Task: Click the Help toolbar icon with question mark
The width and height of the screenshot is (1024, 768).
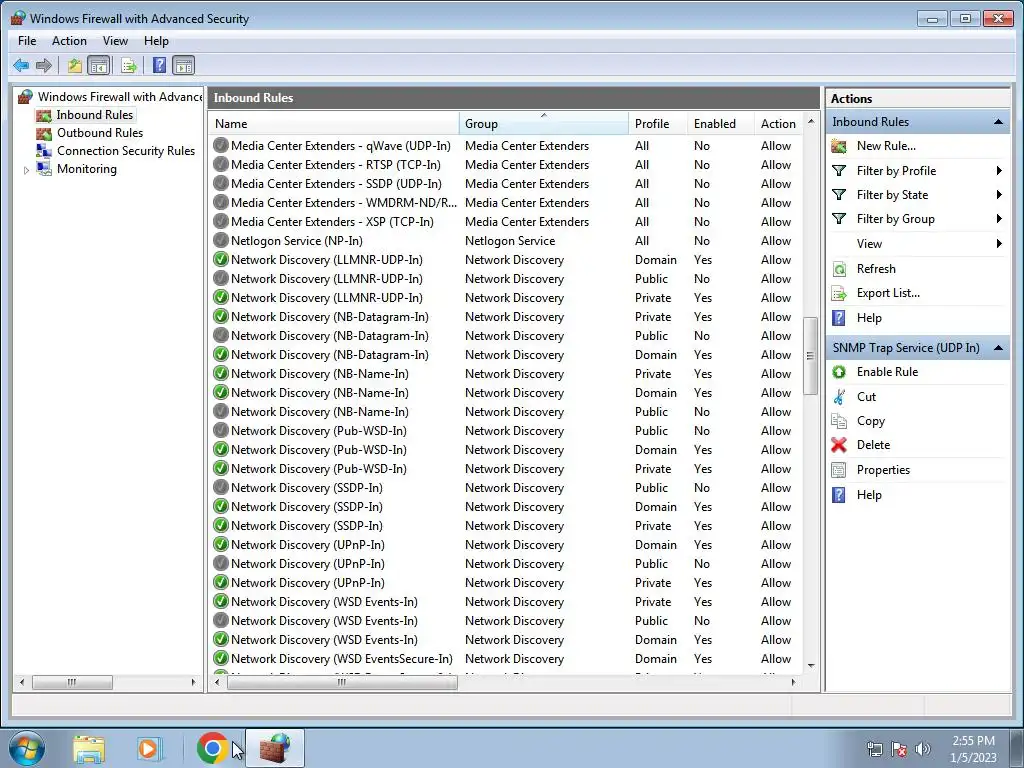Action: click(x=159, y=65)
